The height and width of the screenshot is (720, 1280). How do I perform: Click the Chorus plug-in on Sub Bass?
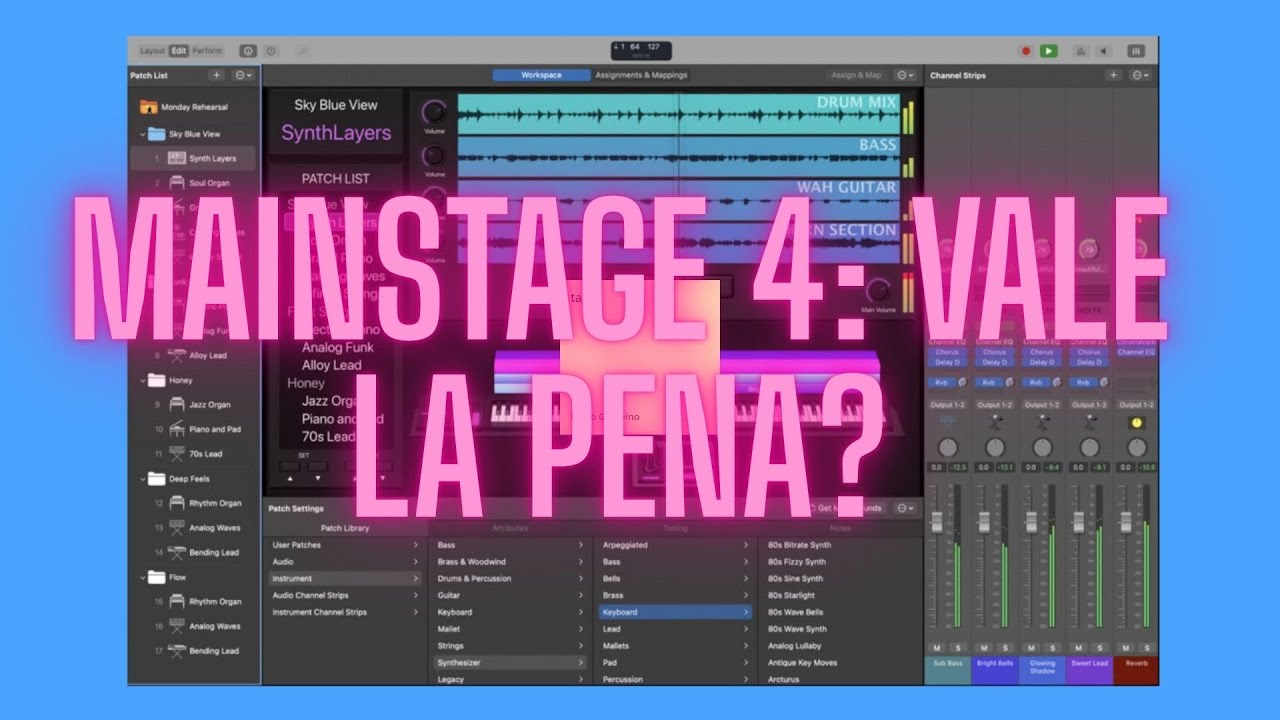[948, 352]
